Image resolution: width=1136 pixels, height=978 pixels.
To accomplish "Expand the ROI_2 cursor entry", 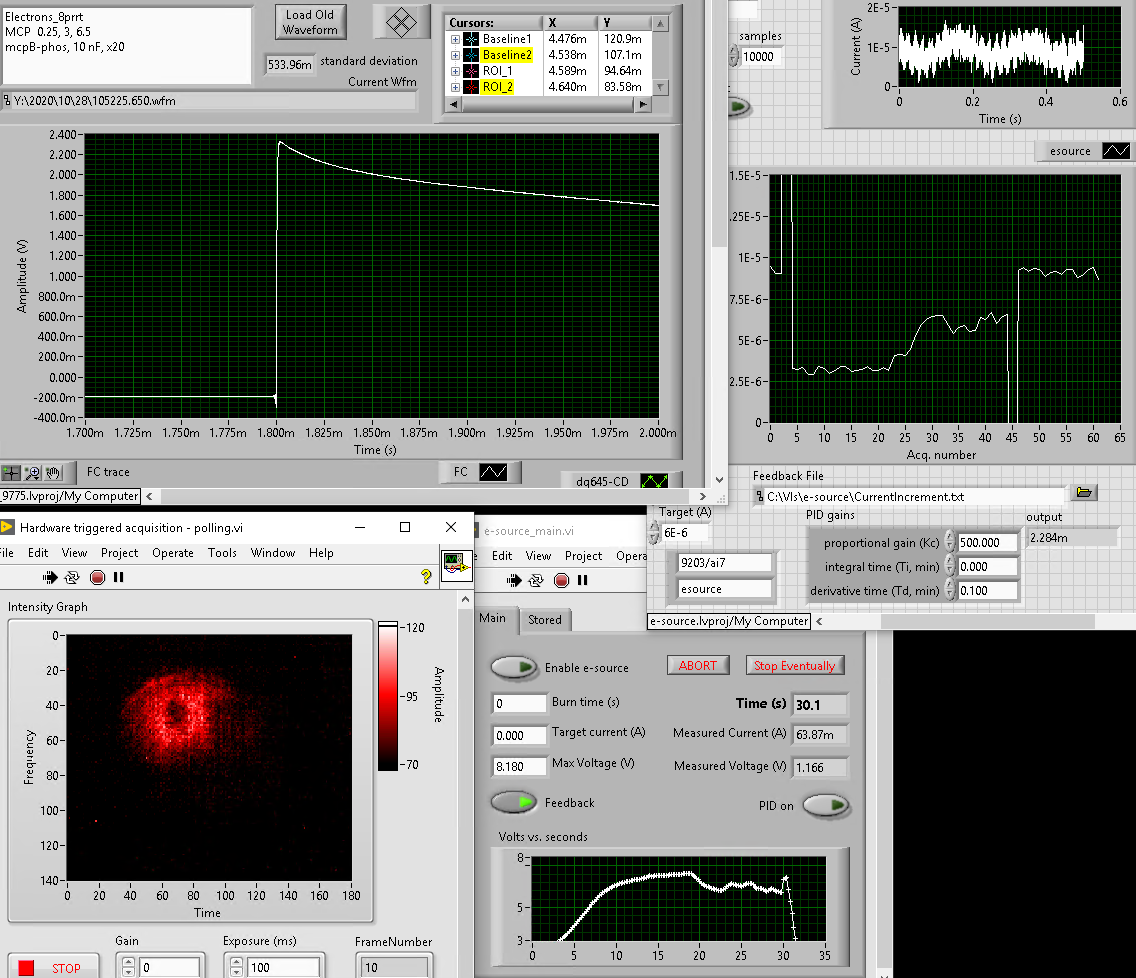I will pos(455,88).
